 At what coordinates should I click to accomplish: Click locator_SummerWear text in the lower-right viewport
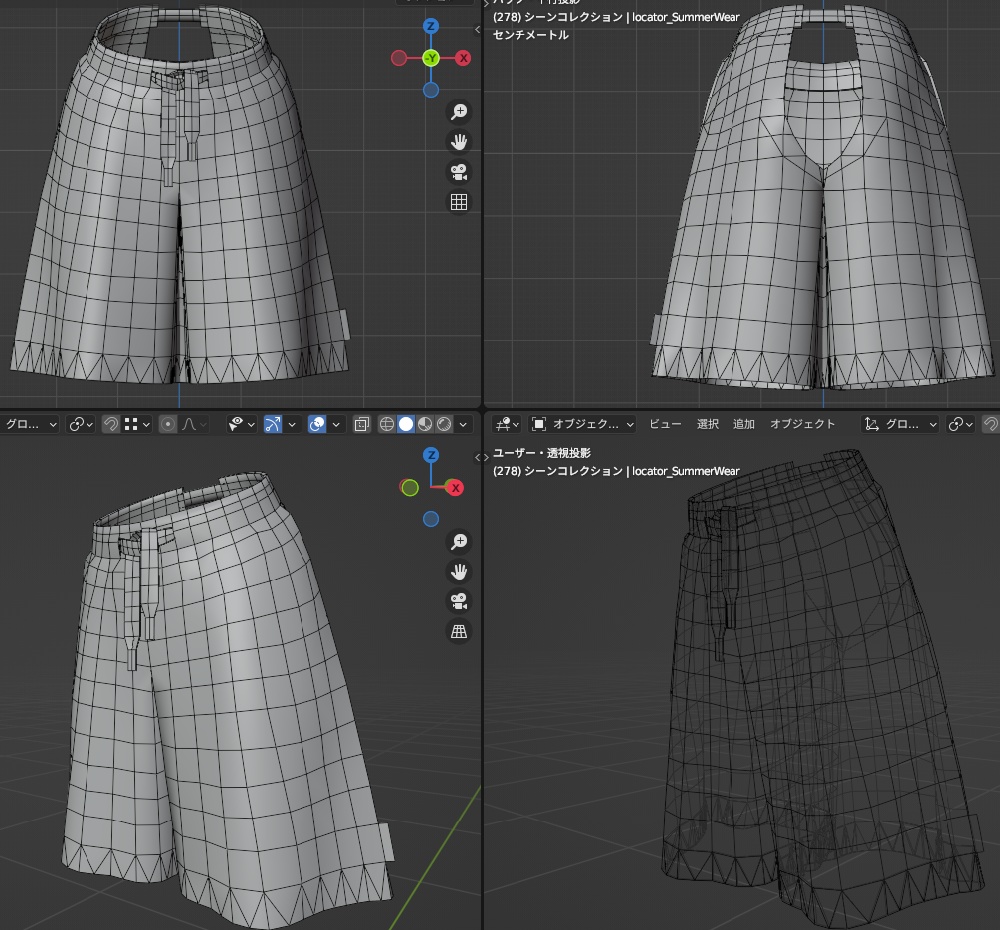pos(686,471)
